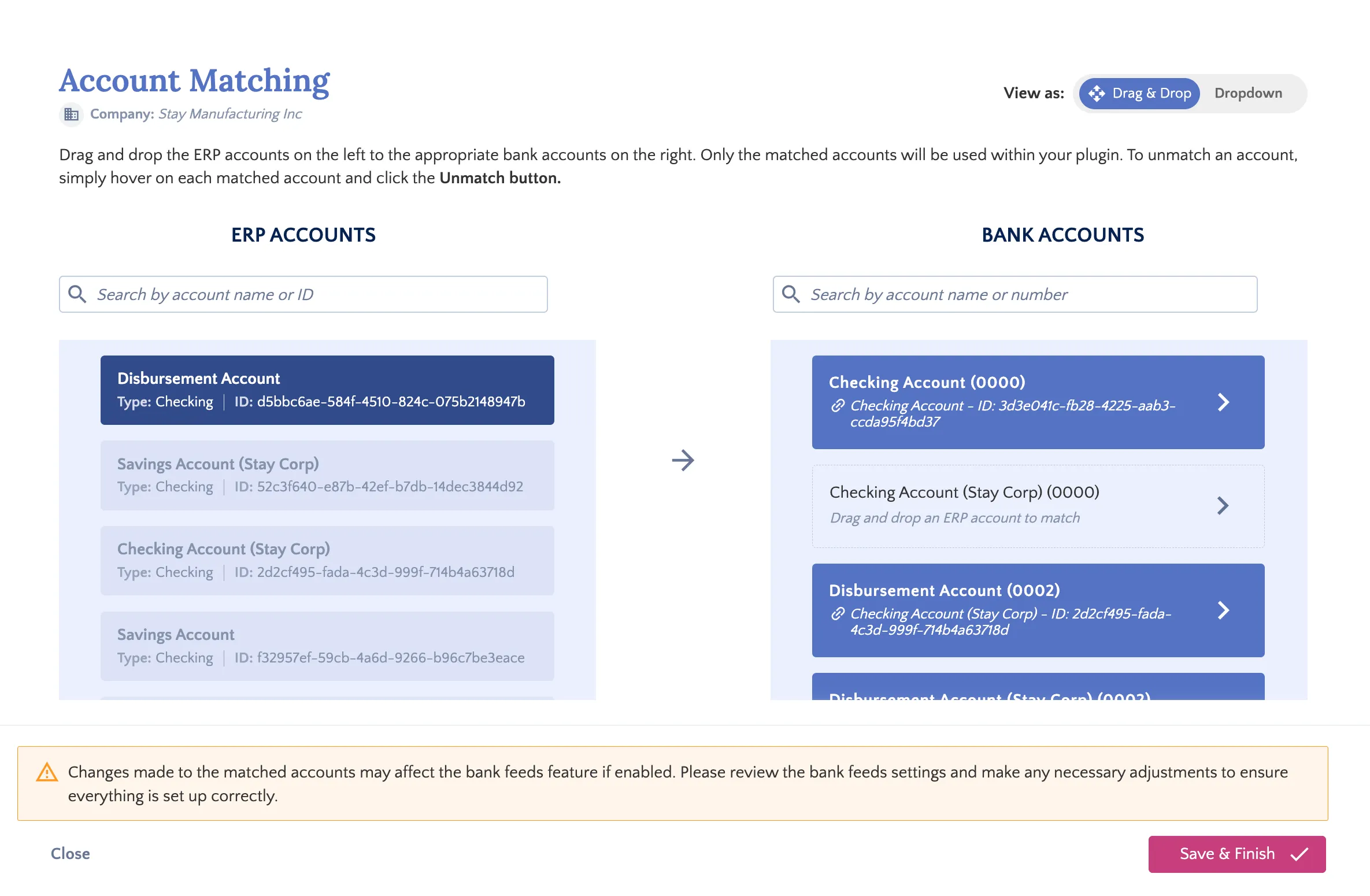Click the drag-and-drop move icon in view toggle
The image size is (1370, 896).
(1097, 94)
